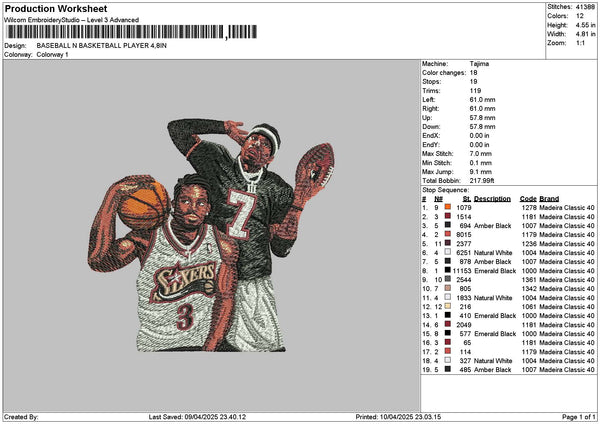
Task: Click Emerald Black description in row 15
Action: tap(495, 334)
